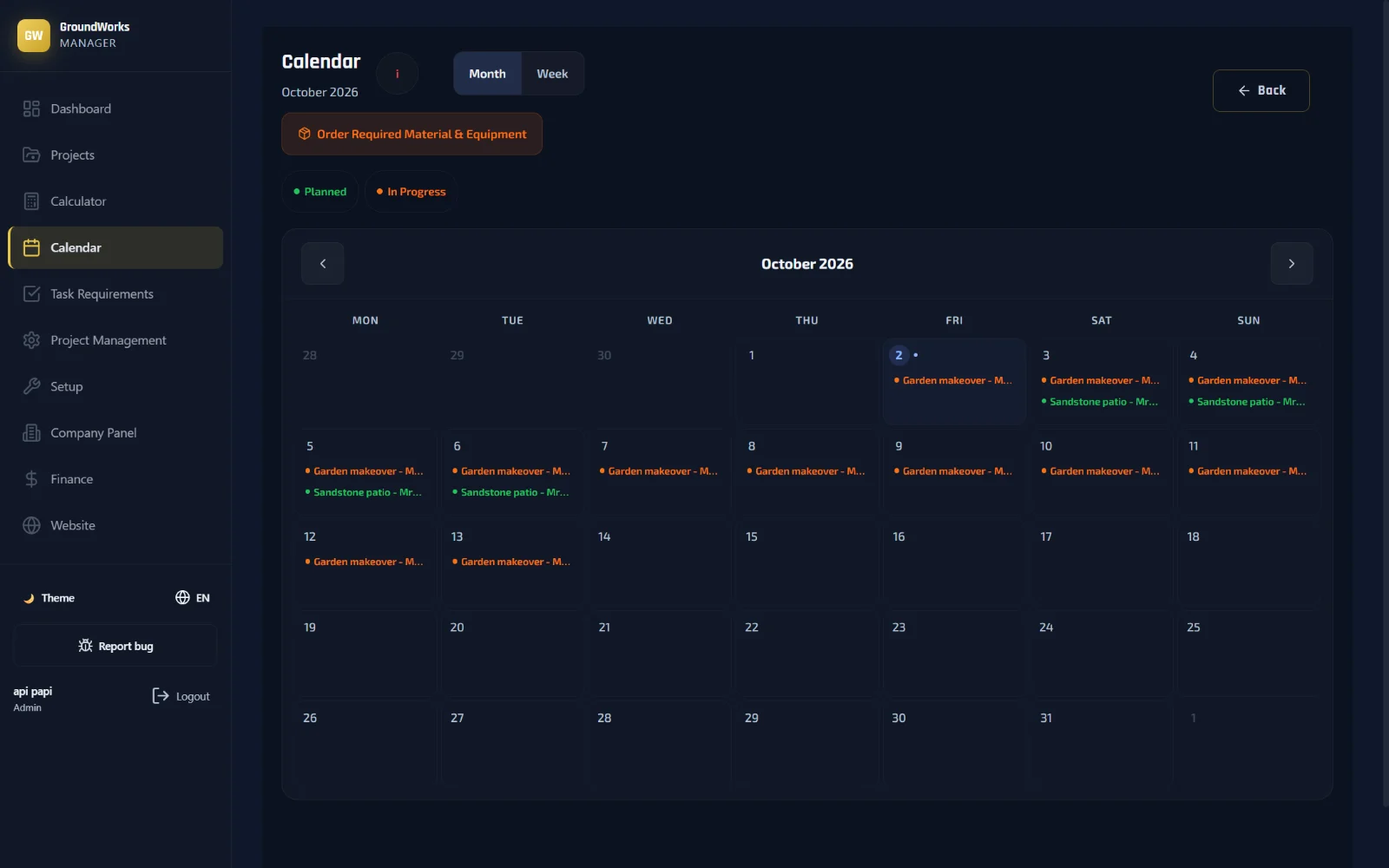
Task: Toggle the Theme dark mode switch
Action: (x=49, y=598)
